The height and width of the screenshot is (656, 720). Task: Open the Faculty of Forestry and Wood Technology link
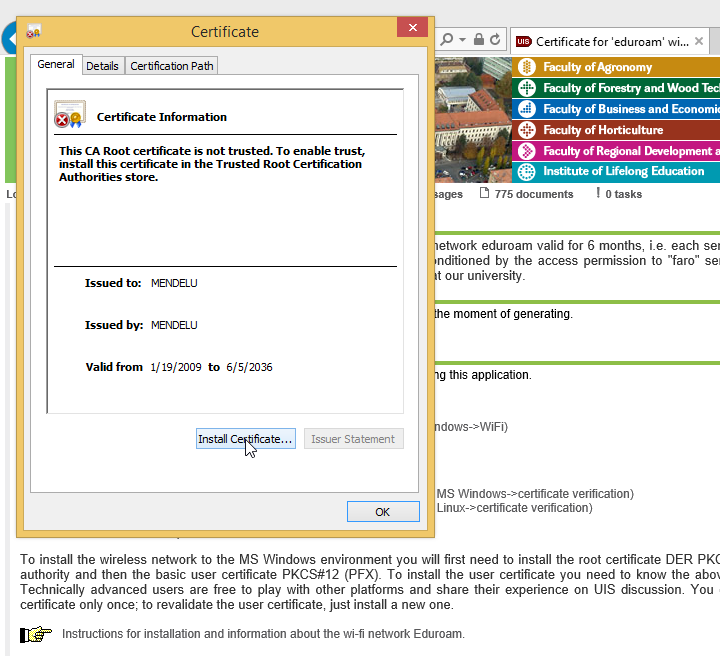pos(631,88)
